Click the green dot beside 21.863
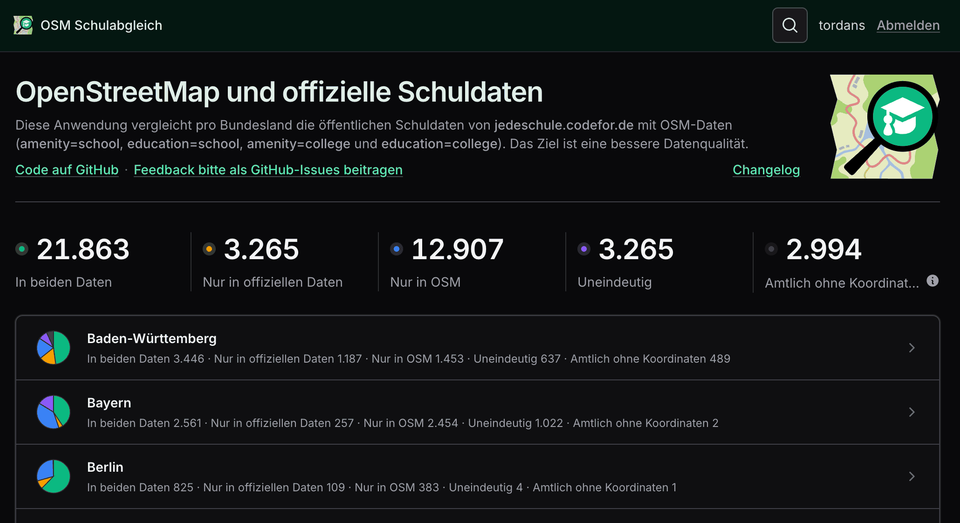Viewport: 960px width, 523px height. [22, 249]
